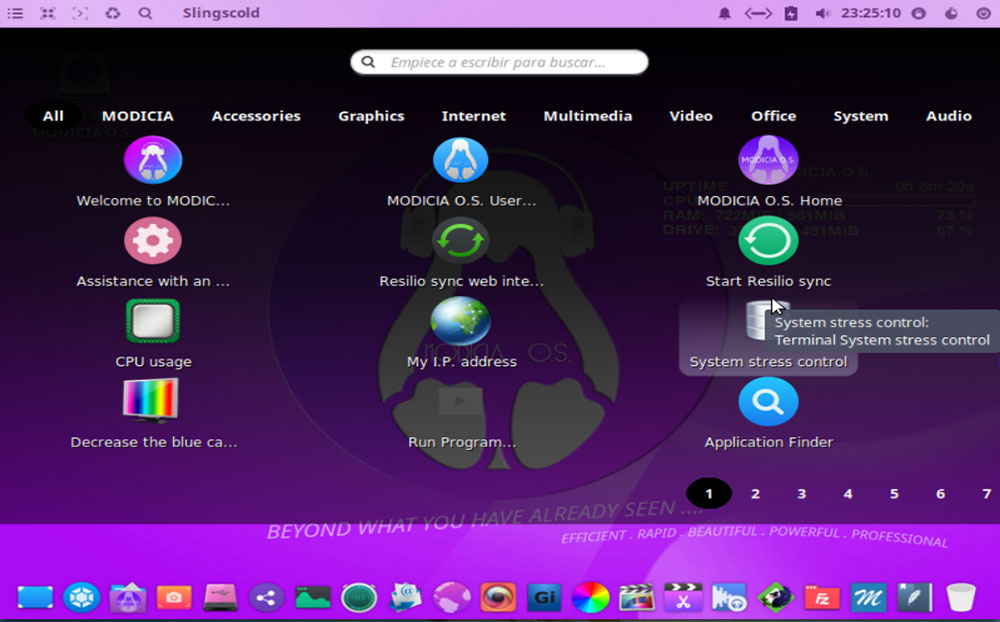Open notifications bell in top panel
Screen dimensions: 1000x622
tap(724, 13)
